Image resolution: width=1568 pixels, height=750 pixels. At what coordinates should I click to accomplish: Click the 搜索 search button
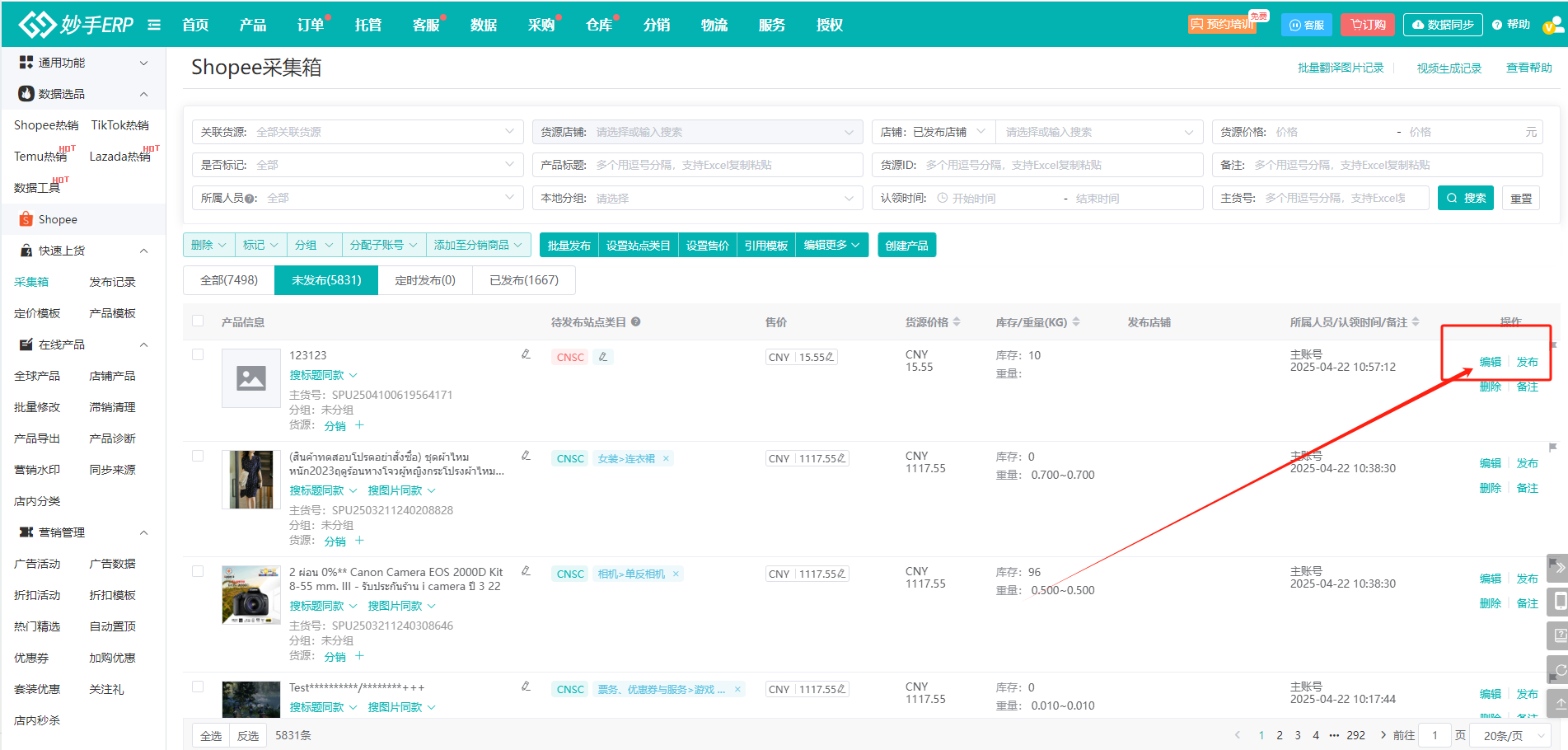[1466, 198]
